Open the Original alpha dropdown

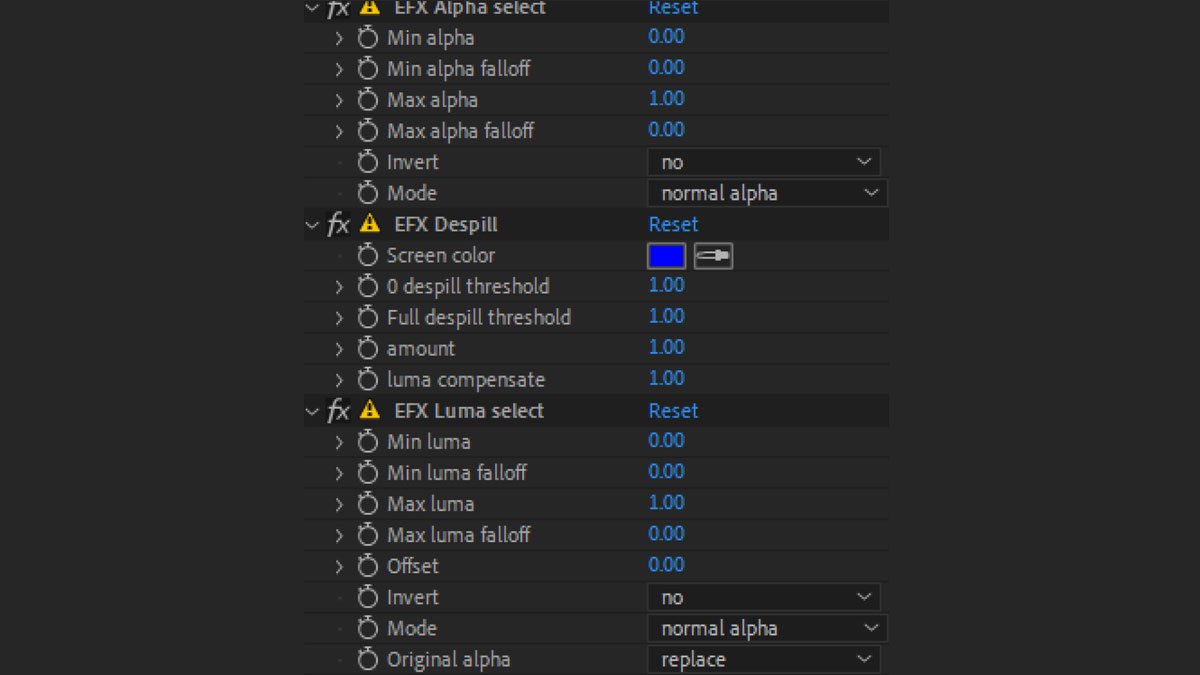[x=765, y=658]
